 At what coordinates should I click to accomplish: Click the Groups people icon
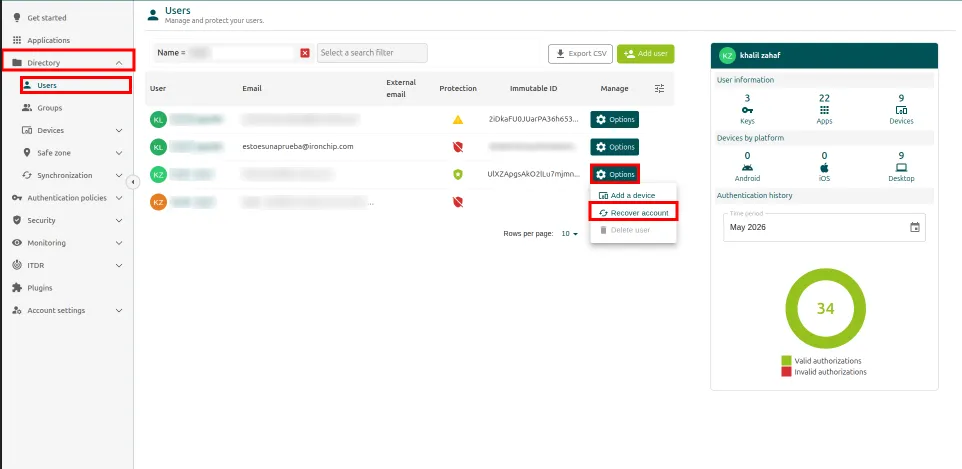click(x=27, y=108)
